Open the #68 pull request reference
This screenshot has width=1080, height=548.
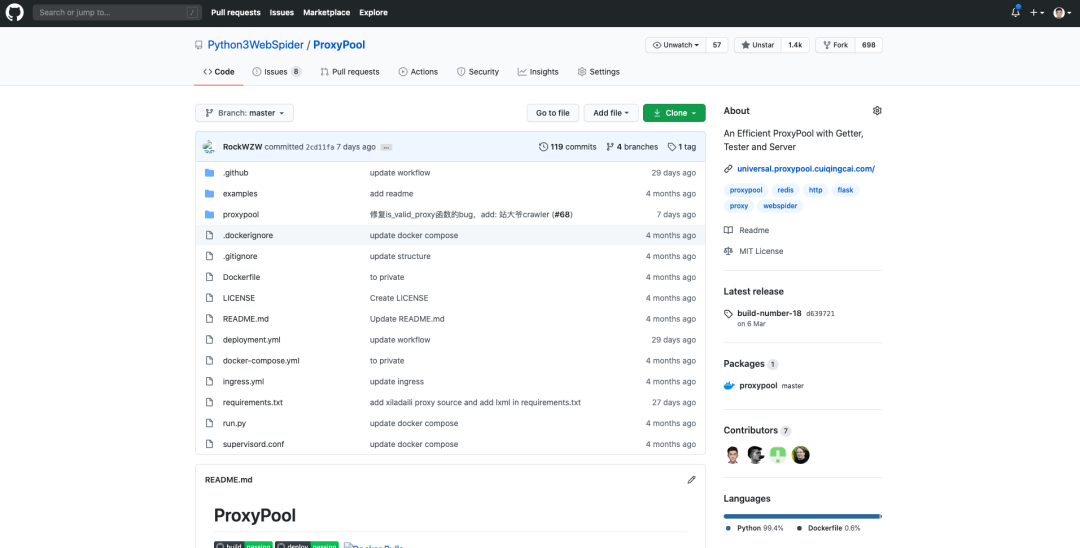(562, 214)
